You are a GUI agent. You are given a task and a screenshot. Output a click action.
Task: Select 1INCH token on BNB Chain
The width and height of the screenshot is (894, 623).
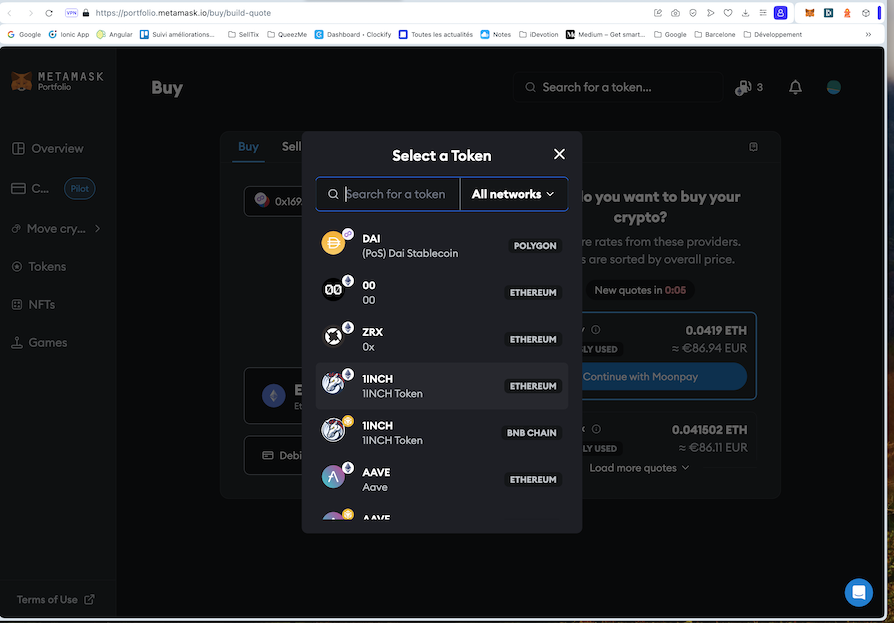[x=441, y=433]
